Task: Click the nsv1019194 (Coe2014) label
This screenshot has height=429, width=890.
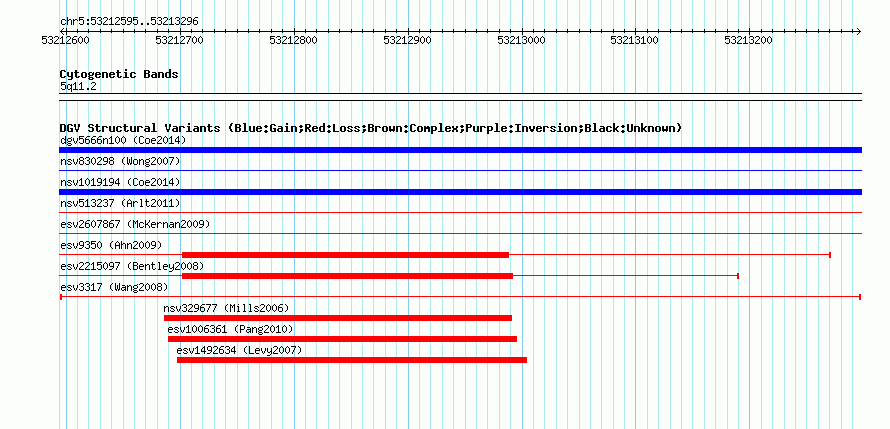Action: point(120,182)
